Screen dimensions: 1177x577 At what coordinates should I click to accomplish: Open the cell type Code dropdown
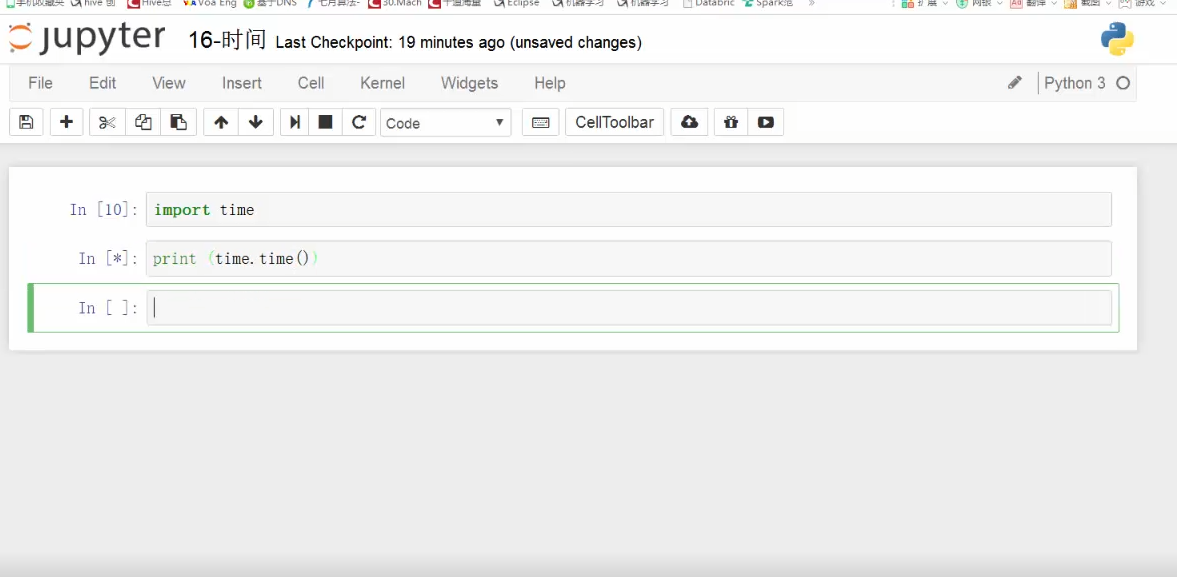pyautogui.click(x=445, y=123)
